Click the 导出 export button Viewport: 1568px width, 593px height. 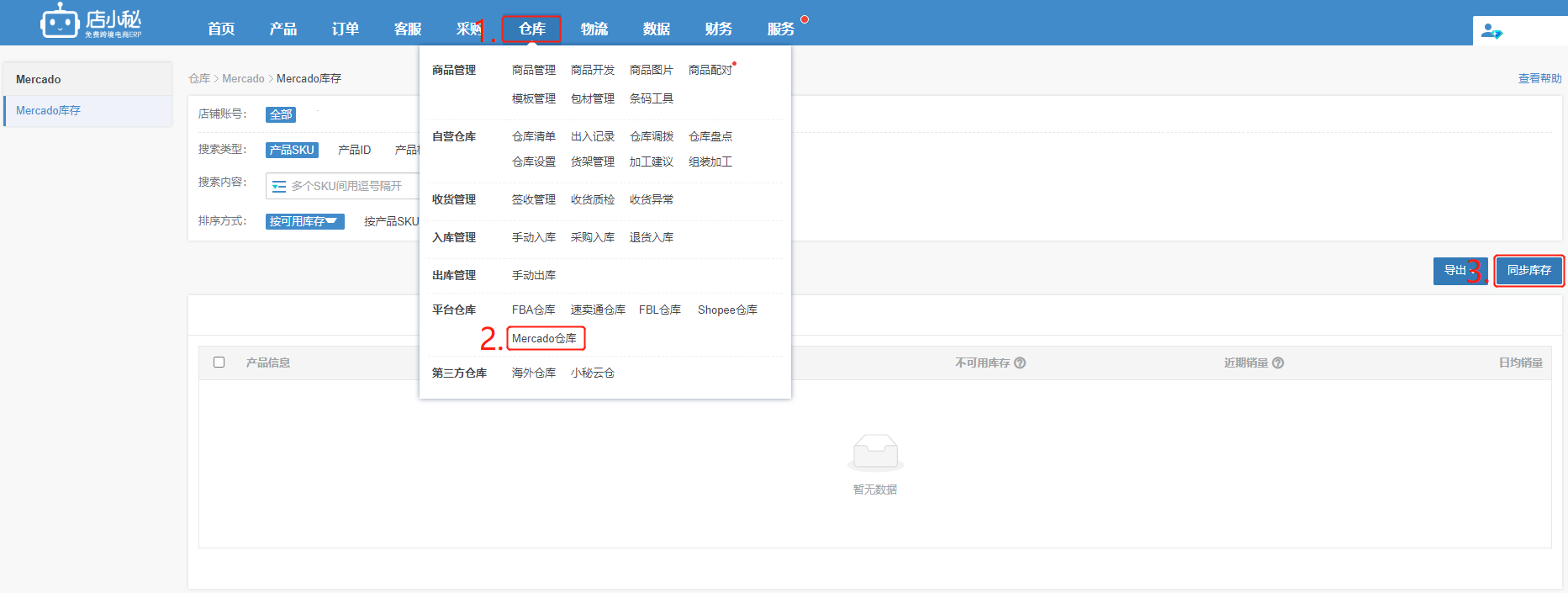[1460, 271]
